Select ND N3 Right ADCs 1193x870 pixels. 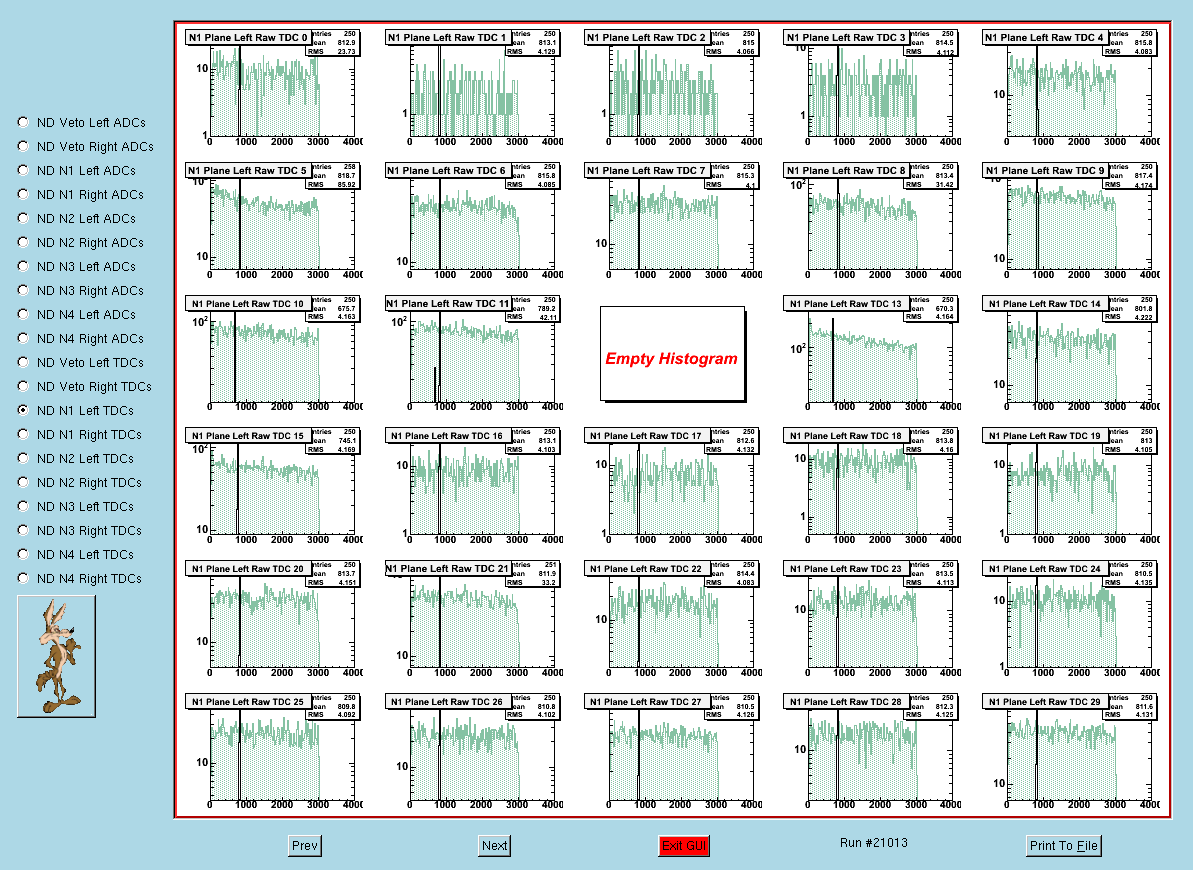click(x=23, y=290)
